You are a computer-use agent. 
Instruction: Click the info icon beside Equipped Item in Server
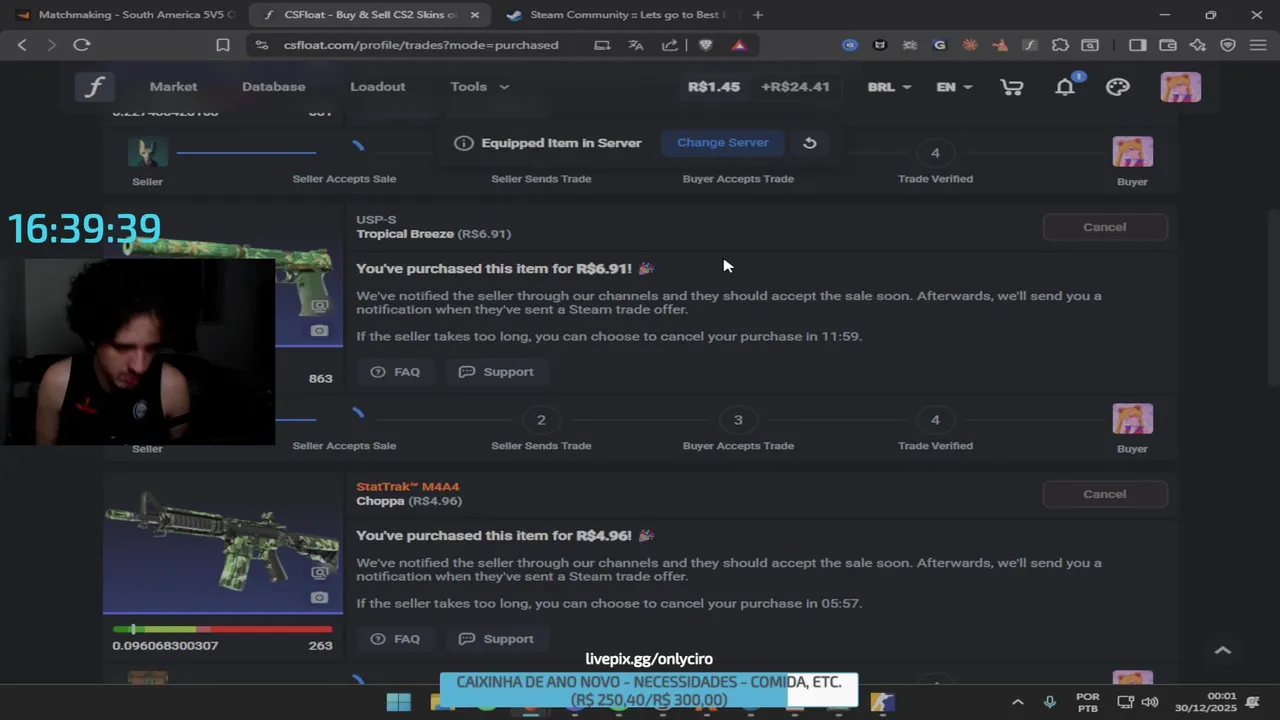pyautogui.click(x=463, y=143)
